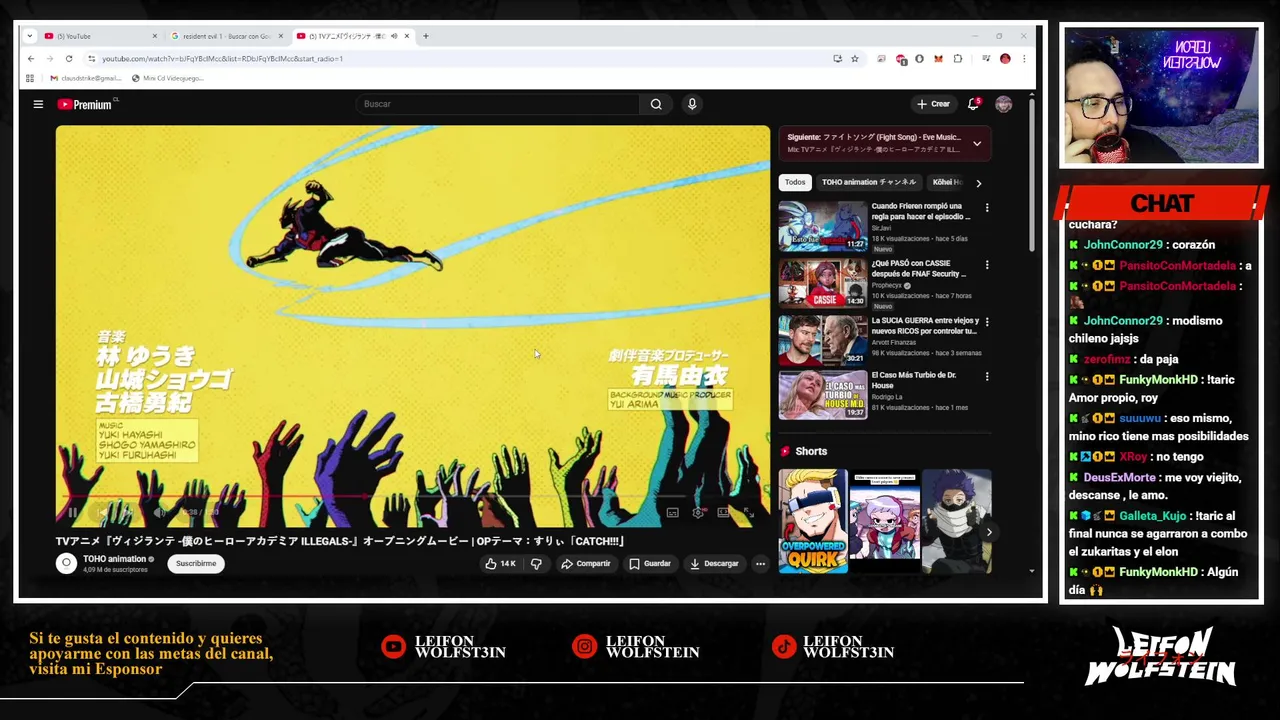Viewport: 1280px width, 720px height.
Task: Open the Overpowered Quirk short
Action: pos(813,521)
